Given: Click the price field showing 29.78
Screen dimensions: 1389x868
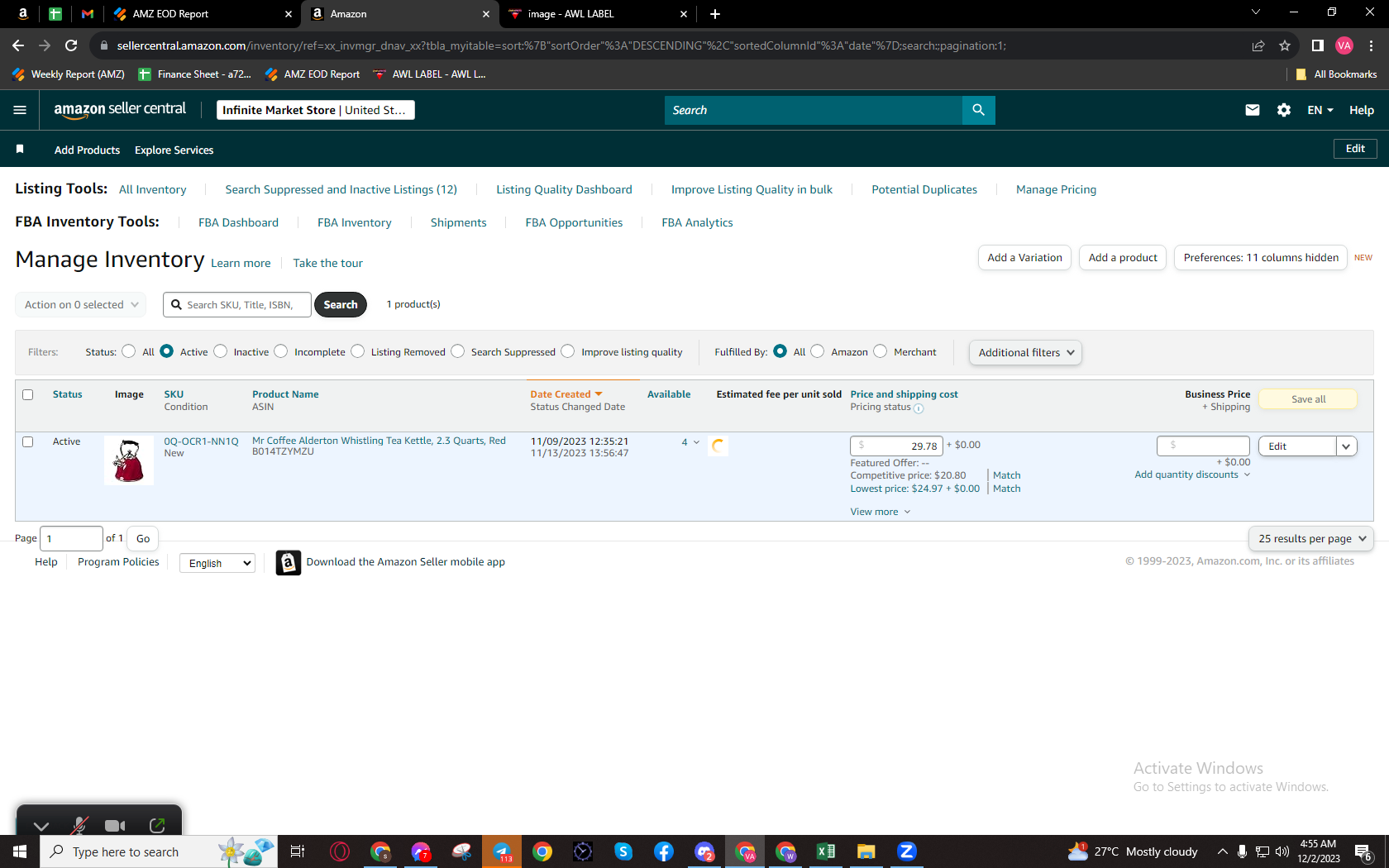Looking at the screenshot, I should pos(896,446).
